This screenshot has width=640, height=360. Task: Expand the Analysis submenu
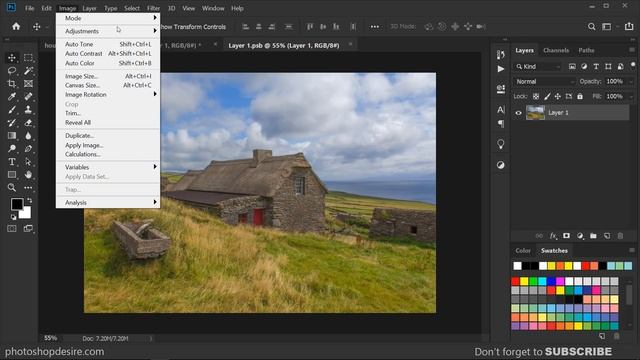click(108, 202)
